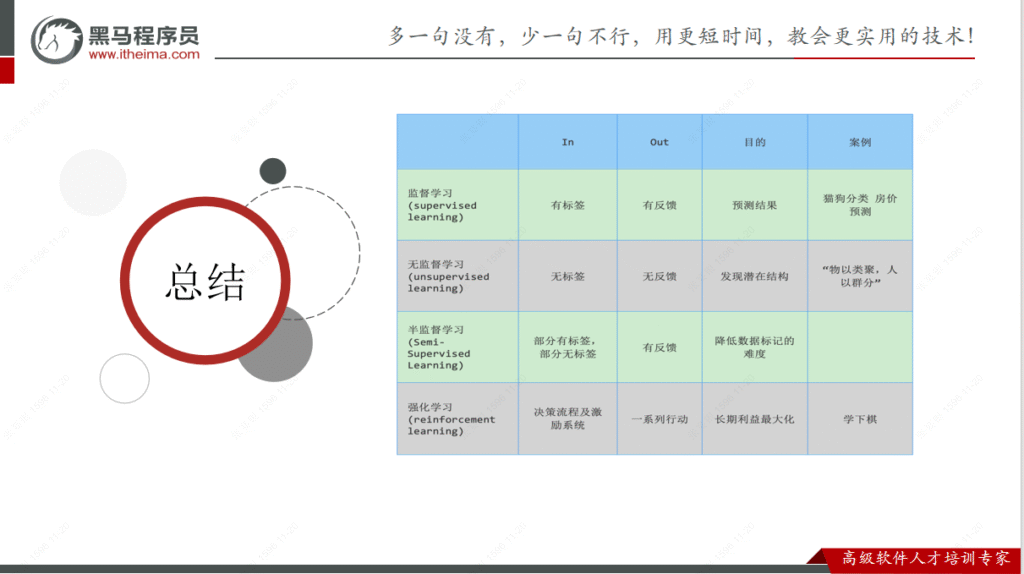Click the small white outlined circle

pyautogui.click(x=124, y=378)
